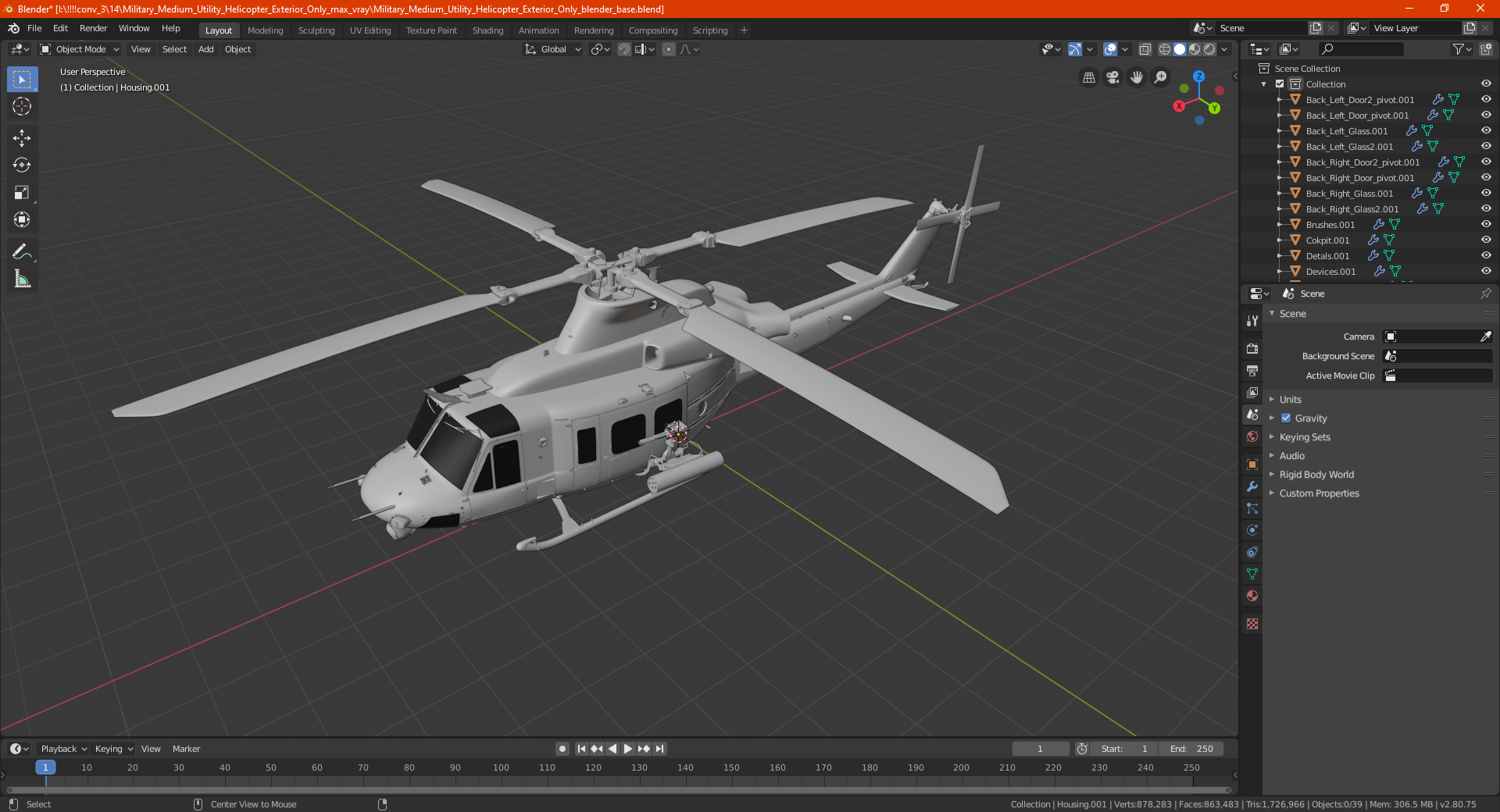Viewport: 1500px width, 812px height.
Task: Expand Back_Left_Door_pivot.001 tree item
Action: (1280, 115)
